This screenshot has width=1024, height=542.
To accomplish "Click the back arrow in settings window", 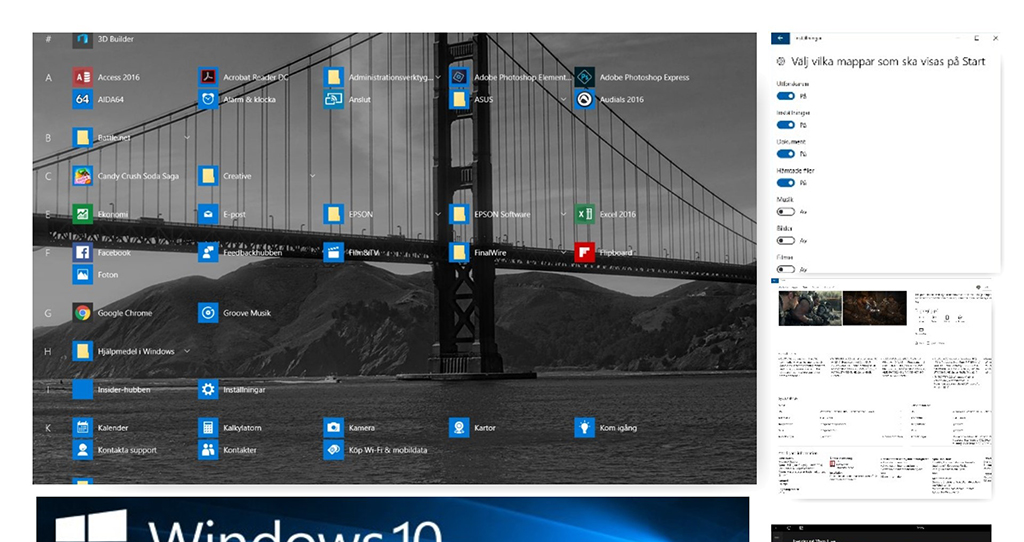I will (x=780, y=39).
